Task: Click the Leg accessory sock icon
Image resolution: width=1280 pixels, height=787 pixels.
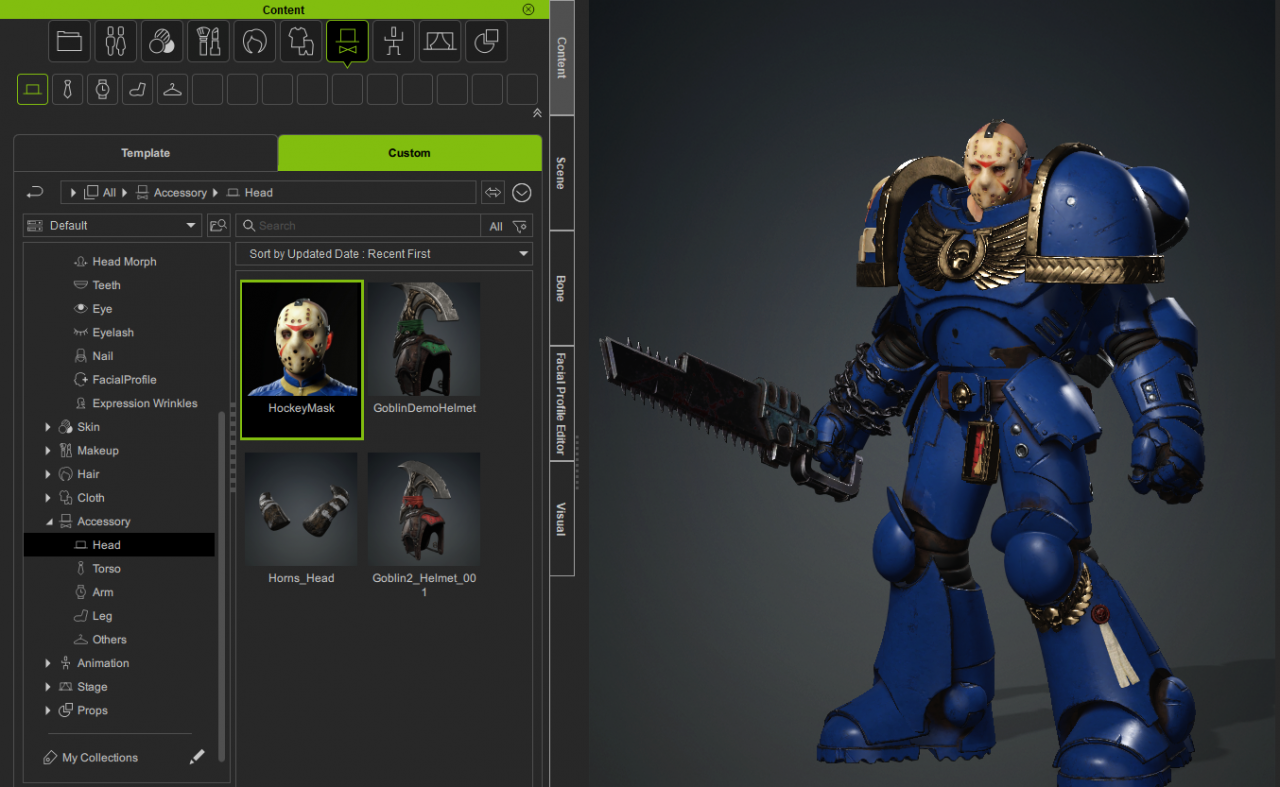Action: tap(138, 89)
